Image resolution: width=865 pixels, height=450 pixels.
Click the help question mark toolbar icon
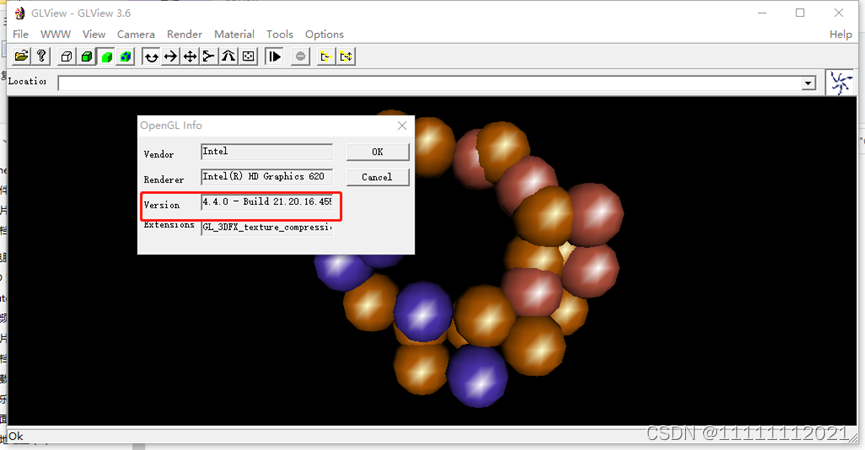point(43,57)
